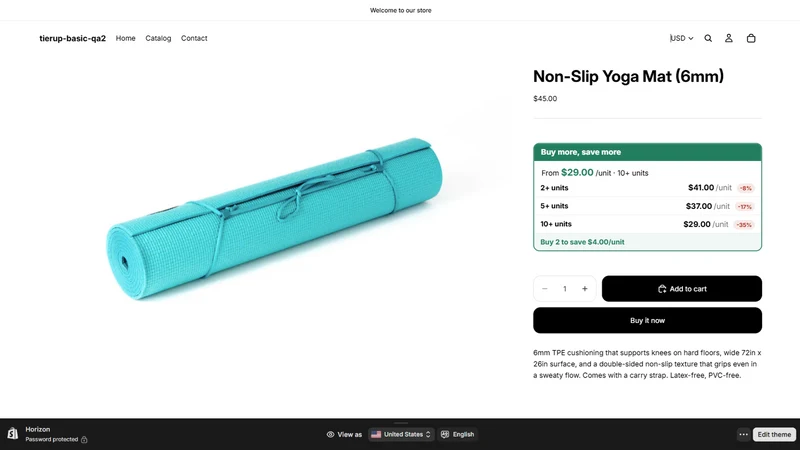Viewport: 800px width, 450px height.
Task: Open the United States country selector
Action: pyautogui.click(x=402, y=434)
